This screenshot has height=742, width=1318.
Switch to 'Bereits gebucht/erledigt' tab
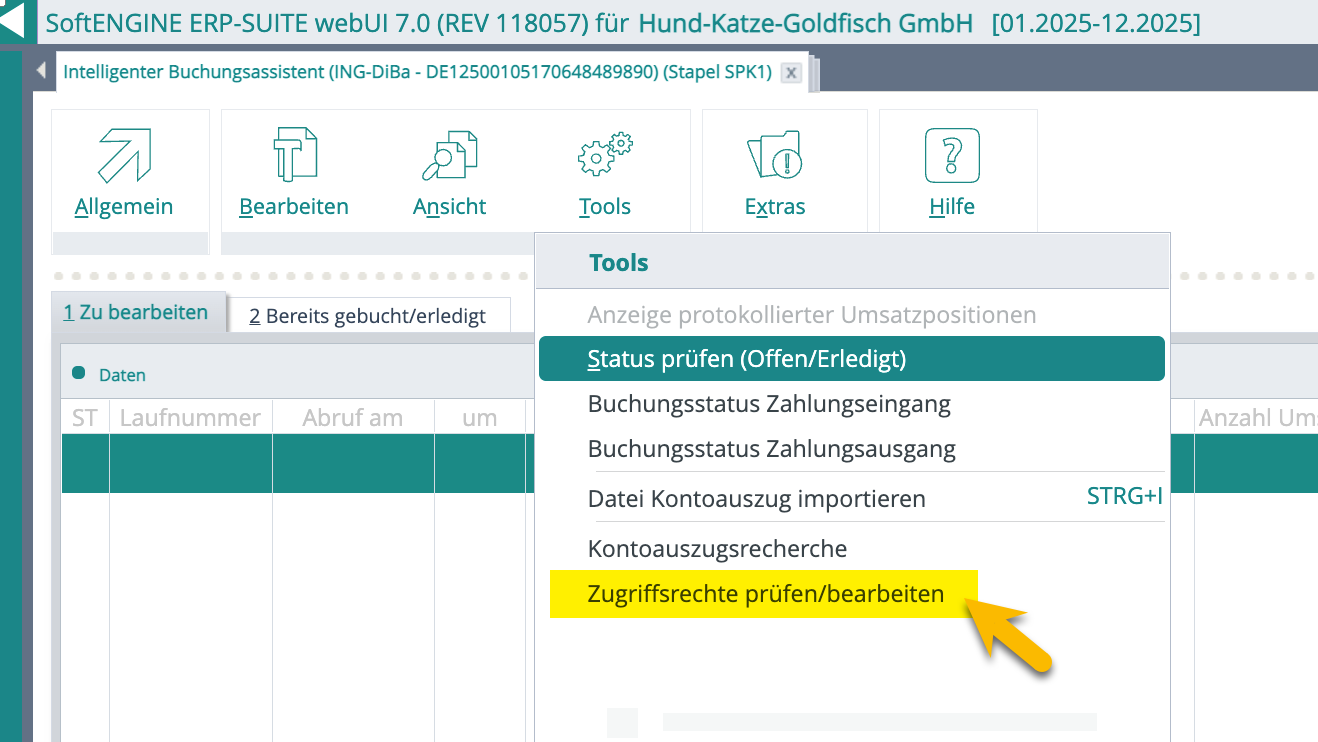(368, 316)
